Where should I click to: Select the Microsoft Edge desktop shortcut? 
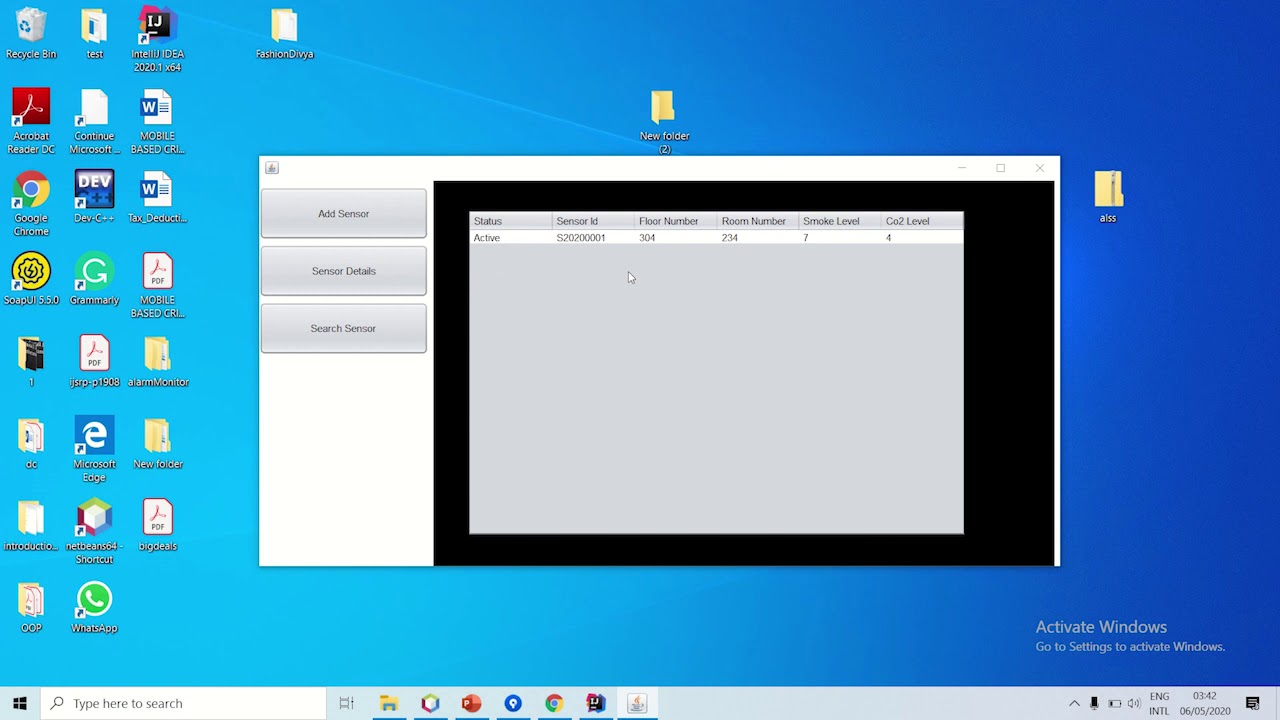click(x=94, y=450)
